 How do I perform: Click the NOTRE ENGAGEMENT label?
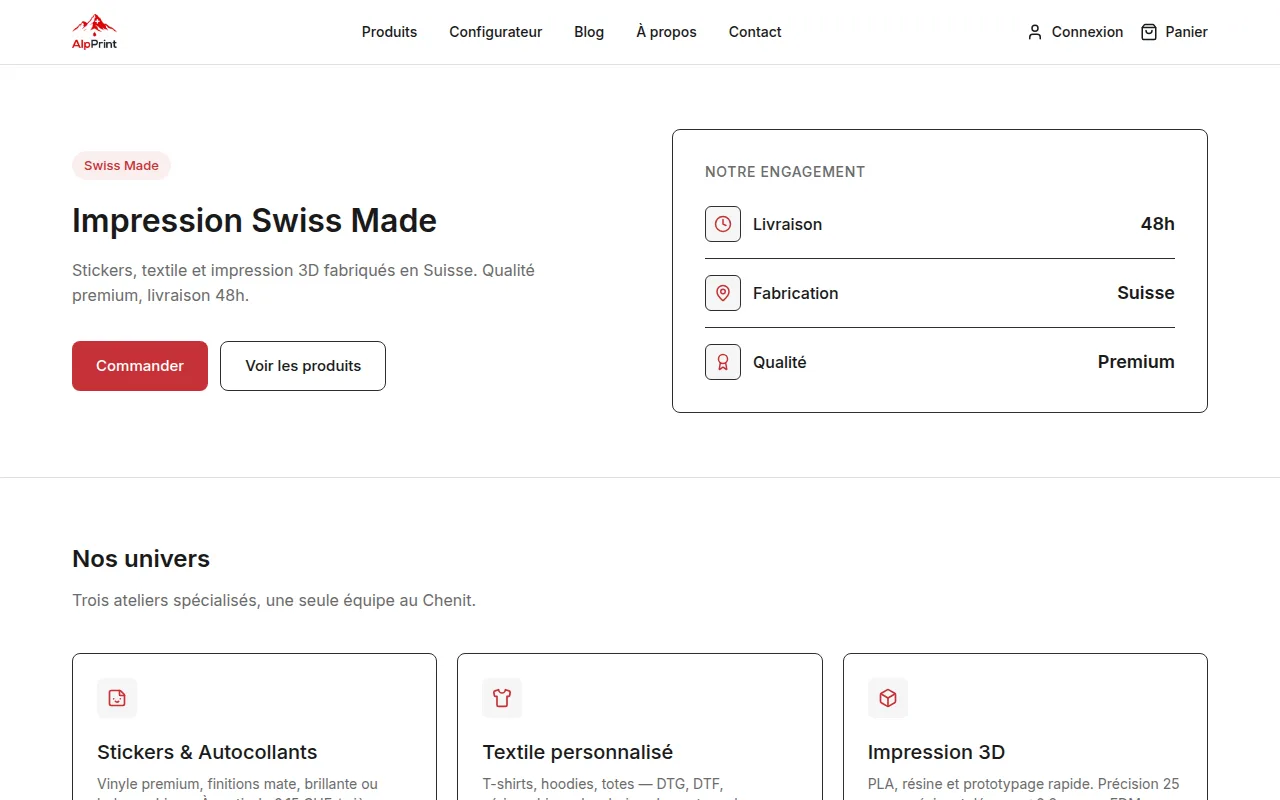pos(785,172)
